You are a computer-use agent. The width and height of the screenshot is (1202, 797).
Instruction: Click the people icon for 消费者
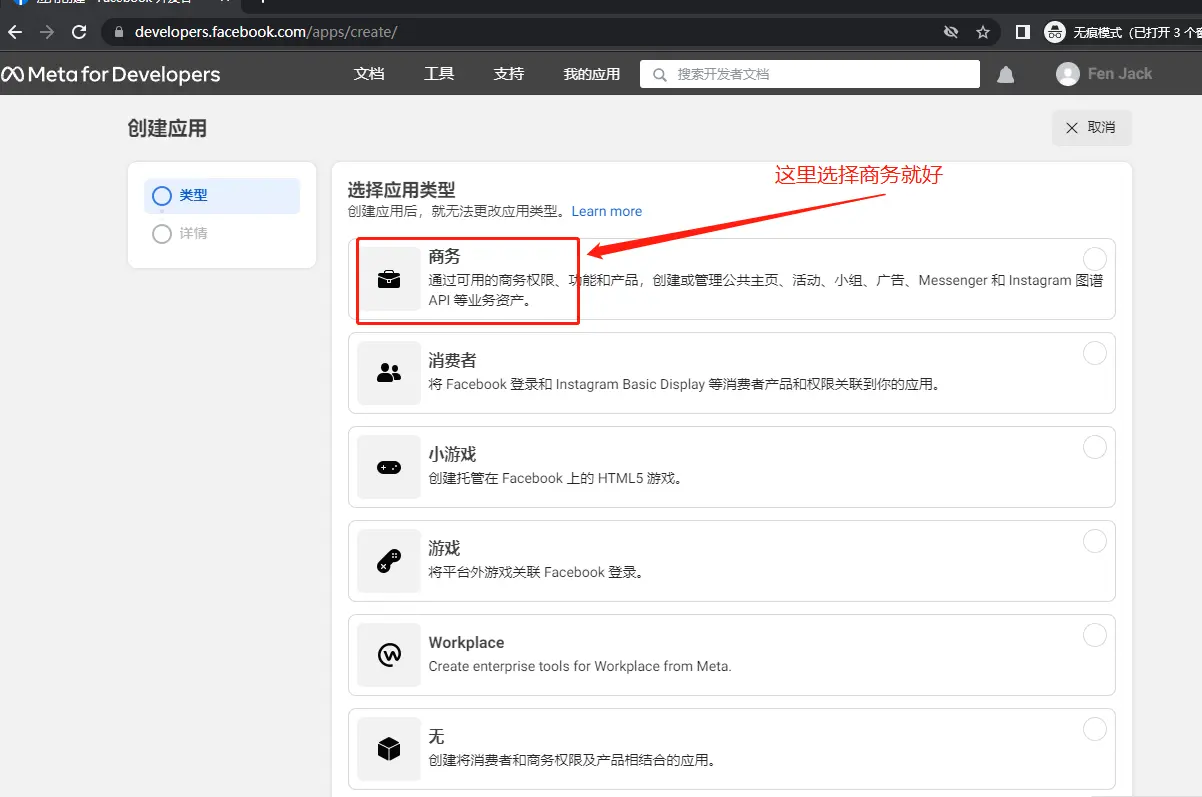tap(389, 373)
